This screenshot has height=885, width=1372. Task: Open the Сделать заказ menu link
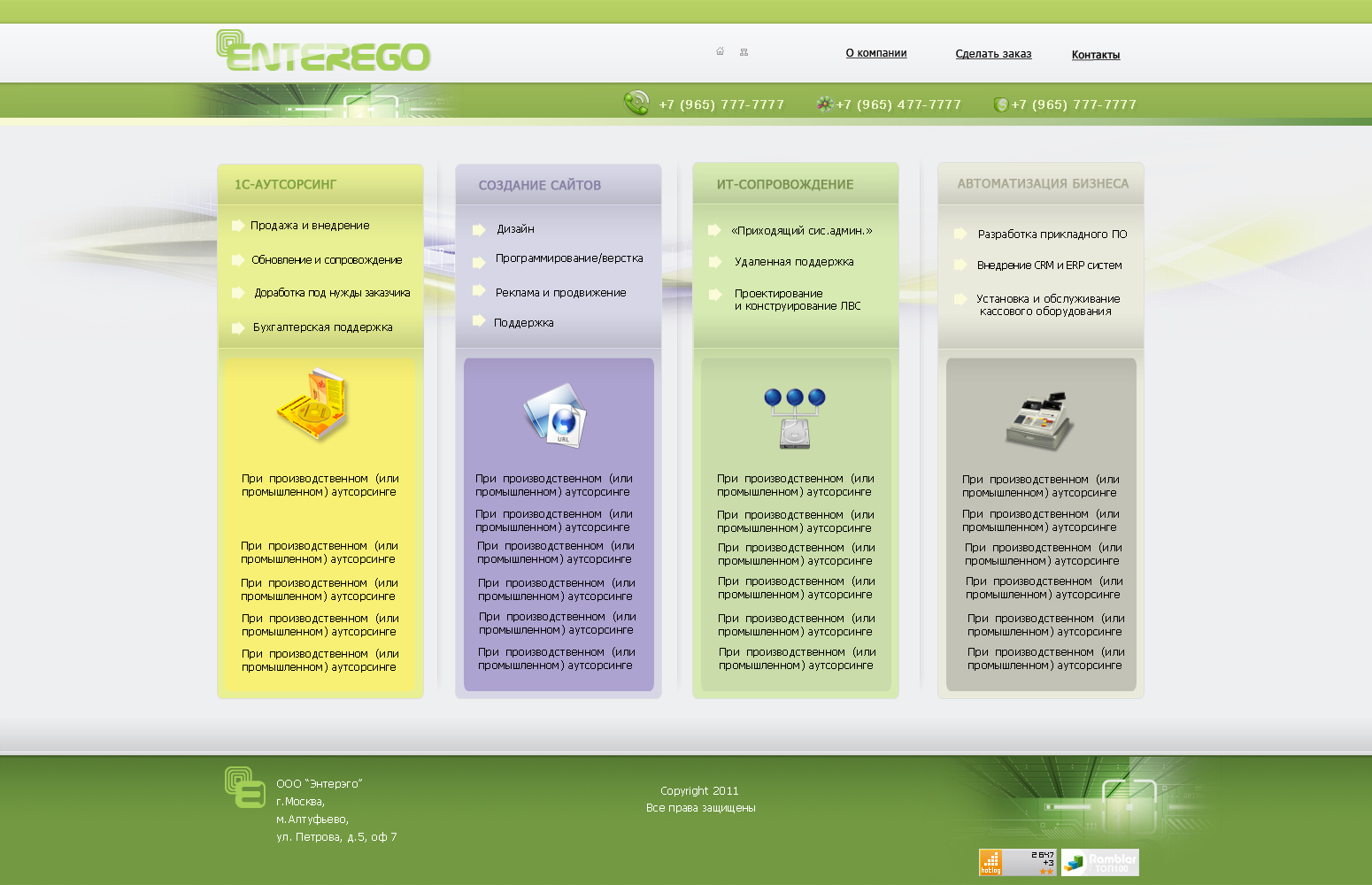(x=993, y=54)
